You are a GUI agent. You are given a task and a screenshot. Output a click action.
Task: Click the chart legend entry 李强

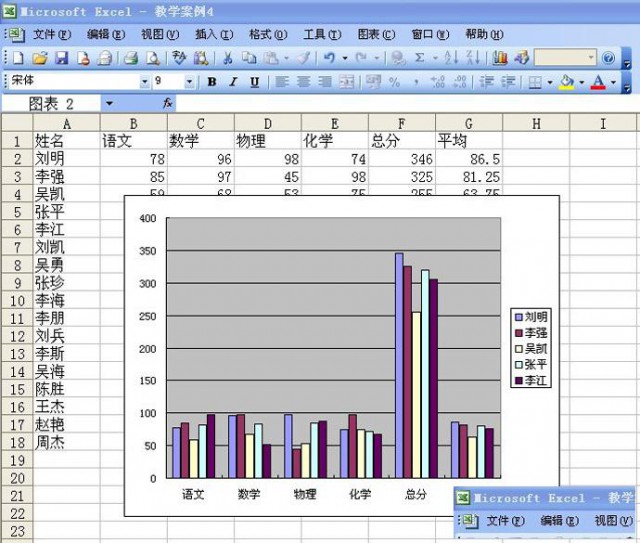(x=535, y=332)
